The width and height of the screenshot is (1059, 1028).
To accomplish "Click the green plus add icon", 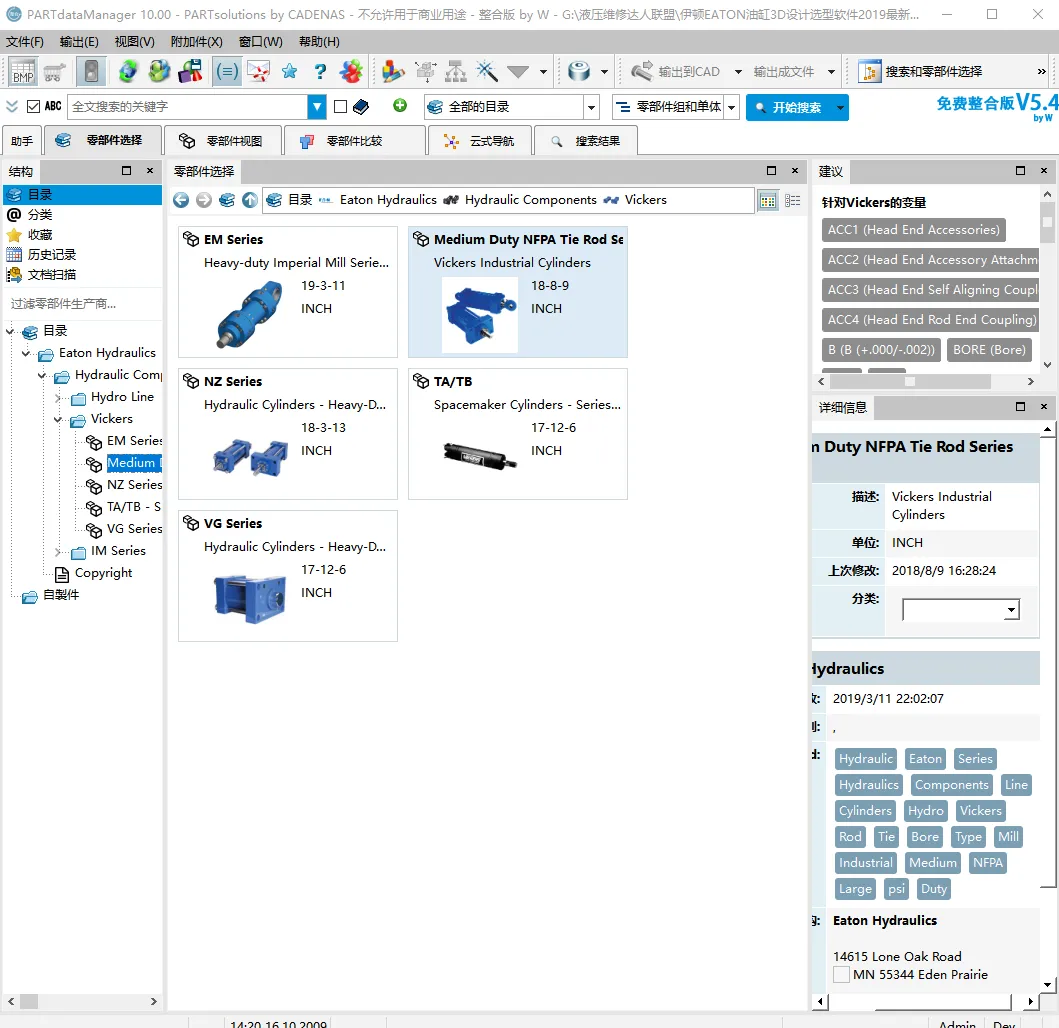I will [x=400, y=105].
